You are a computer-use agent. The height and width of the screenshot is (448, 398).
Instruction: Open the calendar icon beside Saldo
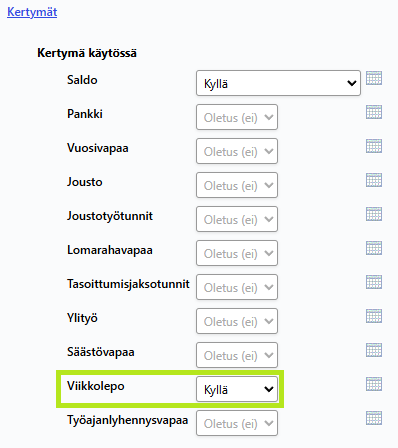coord(374,78)
